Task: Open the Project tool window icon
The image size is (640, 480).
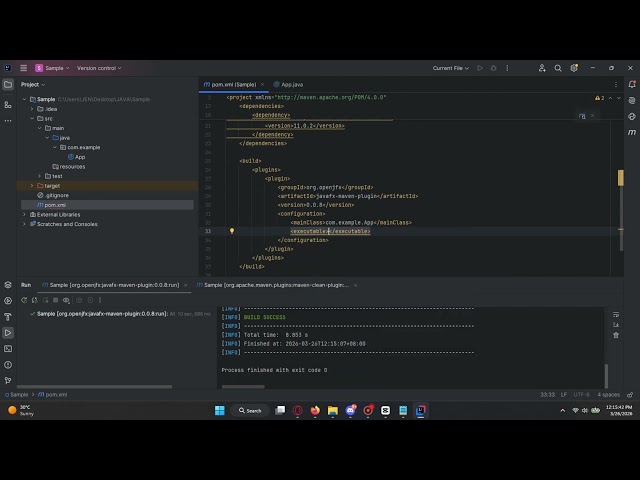Action: pyautogui.click(x=8, y=84)
